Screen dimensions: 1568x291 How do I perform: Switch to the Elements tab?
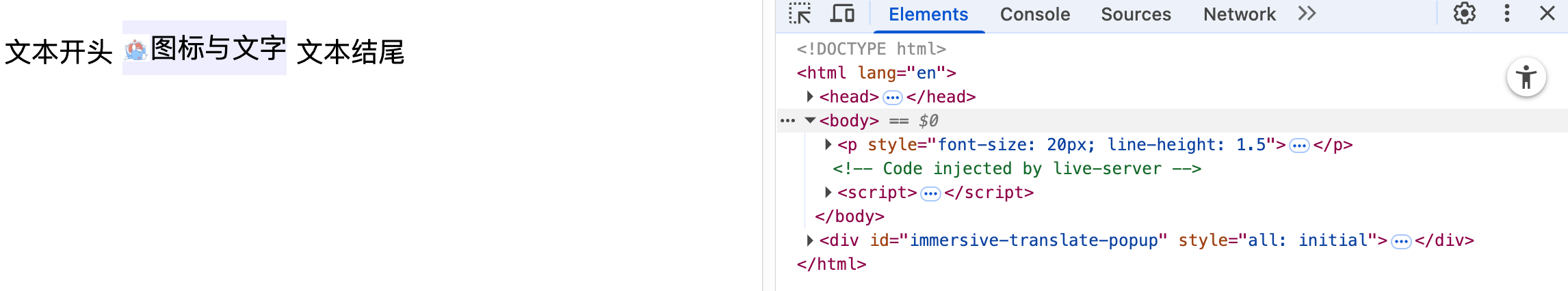click(x=928, y=14)
